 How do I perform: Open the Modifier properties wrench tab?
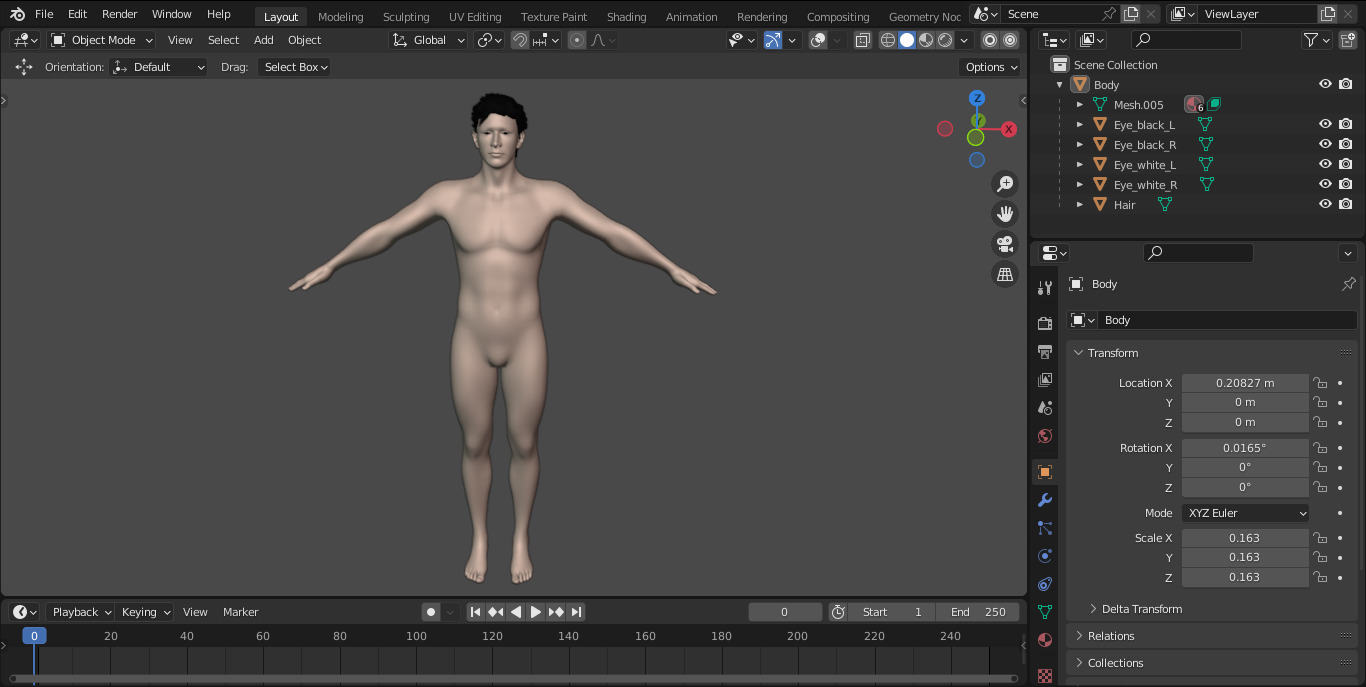click(1045, 500)
